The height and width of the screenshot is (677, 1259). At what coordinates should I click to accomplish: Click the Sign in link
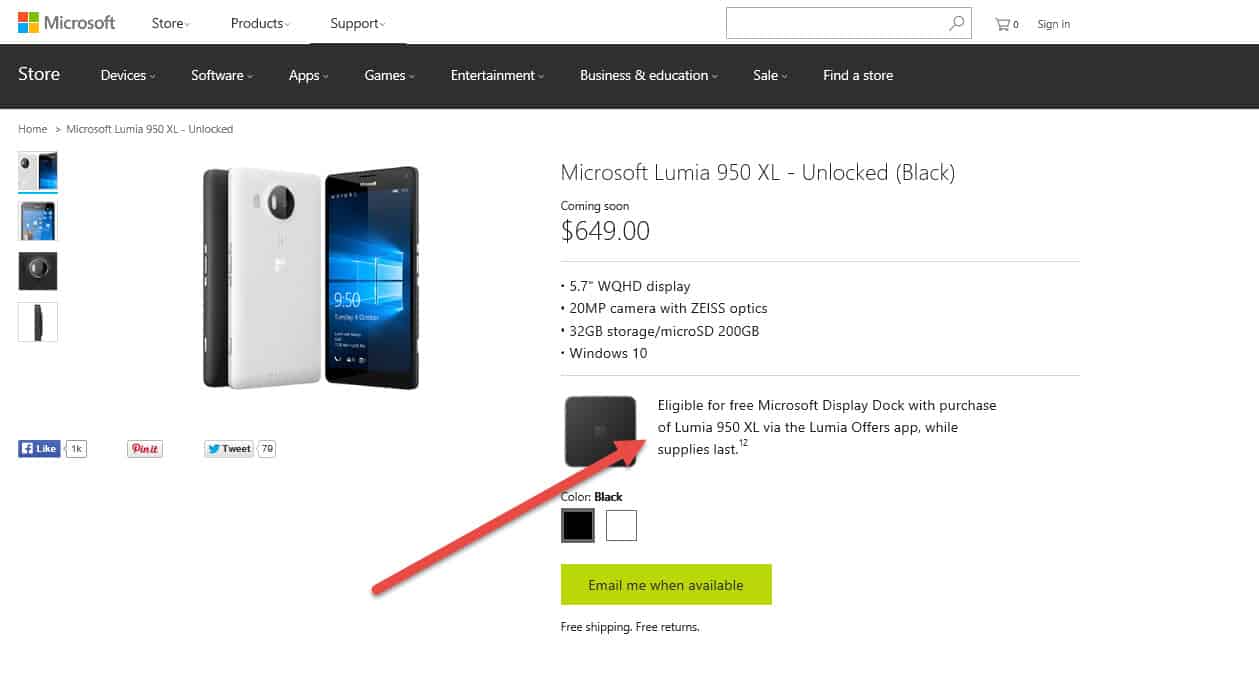coord(1053,24)
